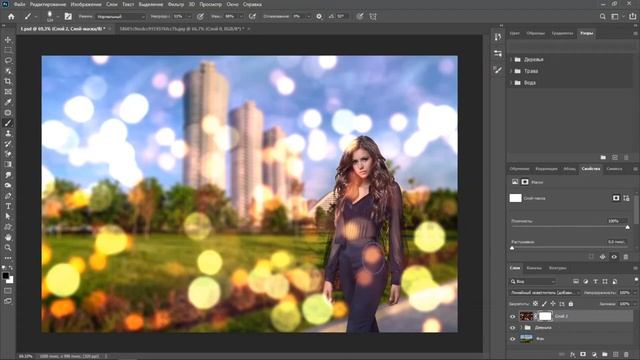Toggle pixel layer filter icon
This screenshot has height=360, width=640.
coord(576,282)
